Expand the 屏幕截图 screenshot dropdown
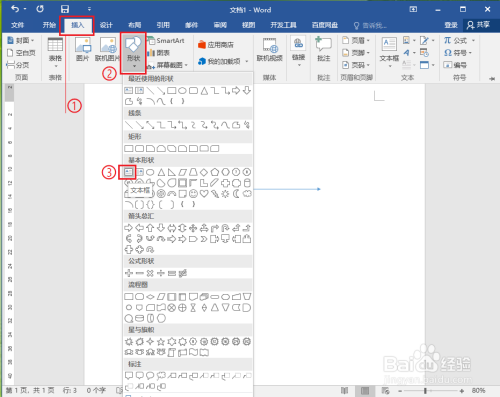This screenshot has height=397, width=500. click(186, 65)
